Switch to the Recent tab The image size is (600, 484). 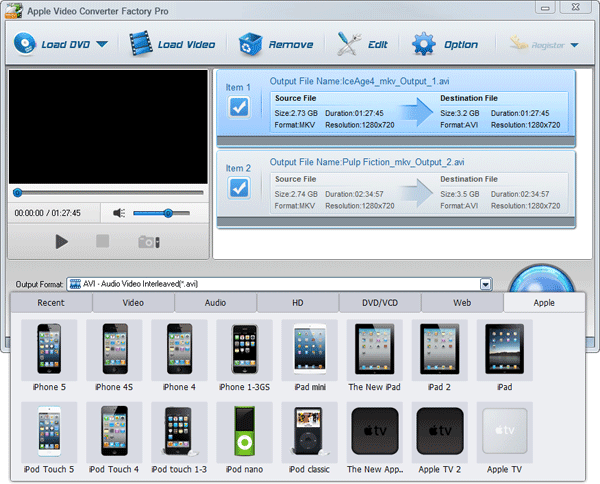[x=51, y=303]
